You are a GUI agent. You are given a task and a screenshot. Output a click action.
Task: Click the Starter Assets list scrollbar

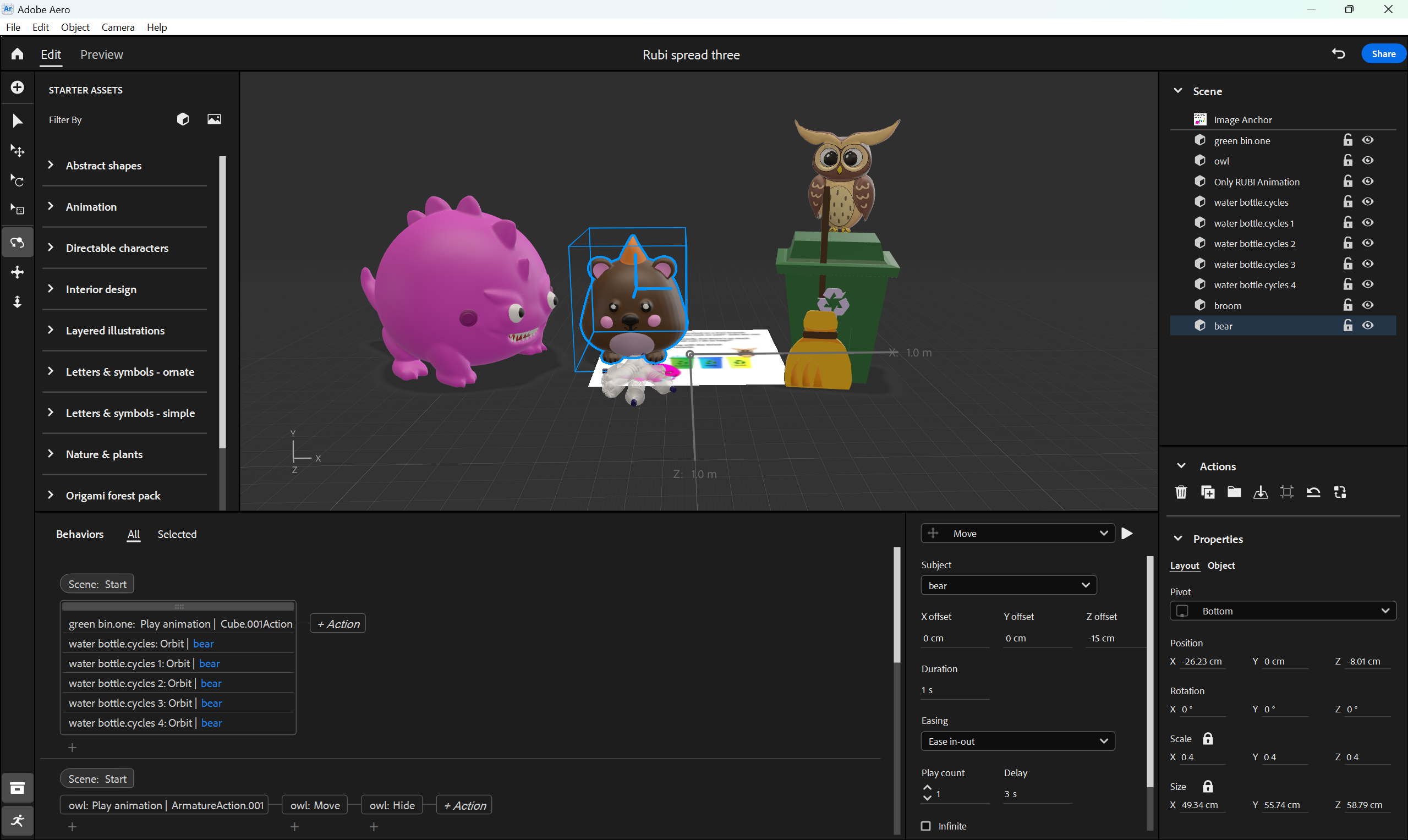(x=222, y=301)
